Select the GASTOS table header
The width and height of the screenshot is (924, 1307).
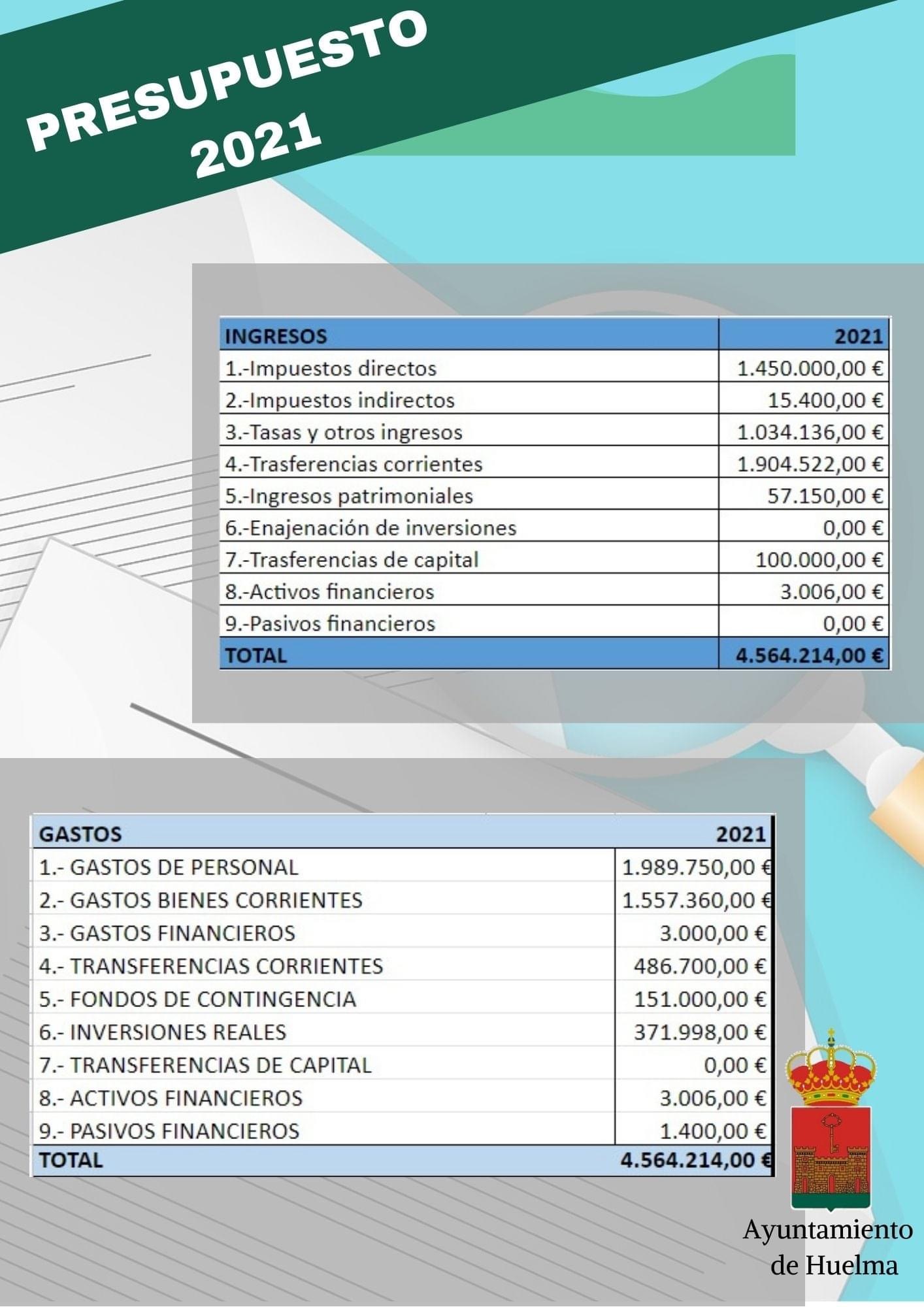coord(80,835)
